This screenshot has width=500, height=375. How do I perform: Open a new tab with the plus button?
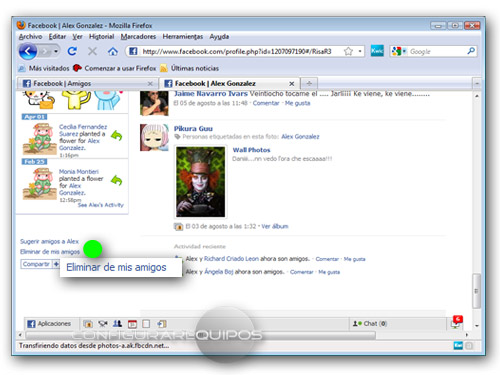(309, 83)
